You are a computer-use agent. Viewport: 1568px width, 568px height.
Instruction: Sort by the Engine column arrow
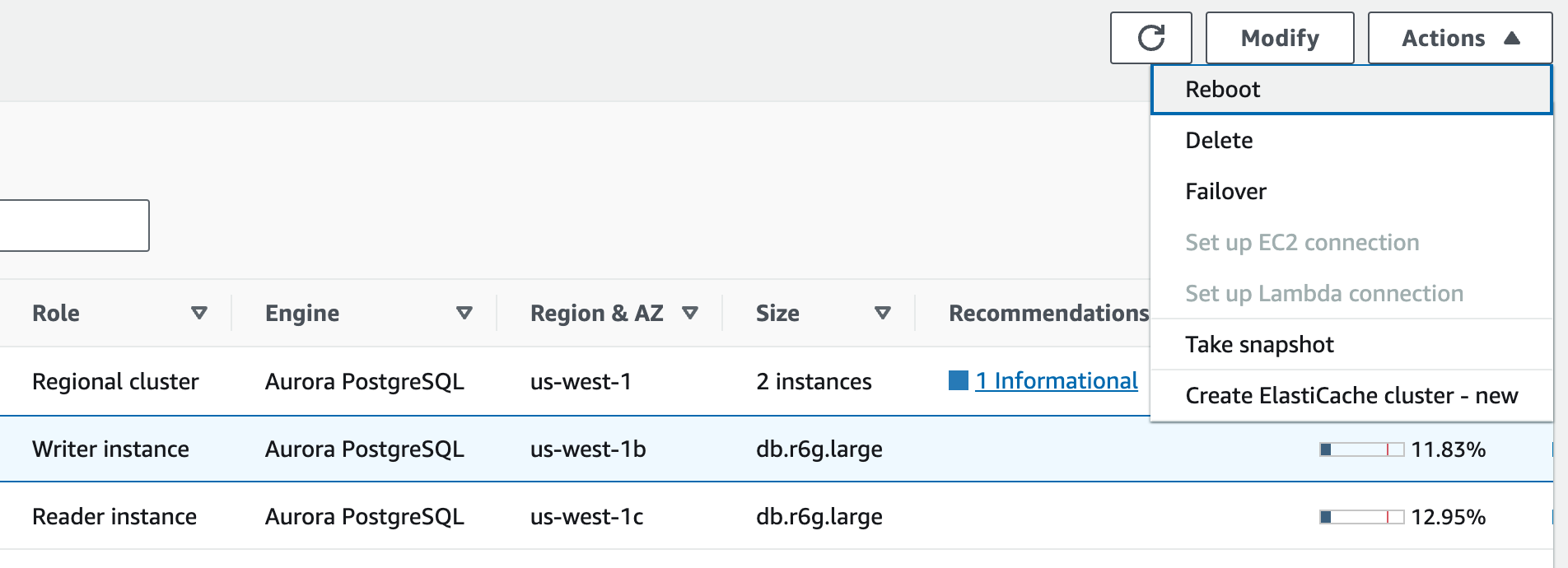464,313
